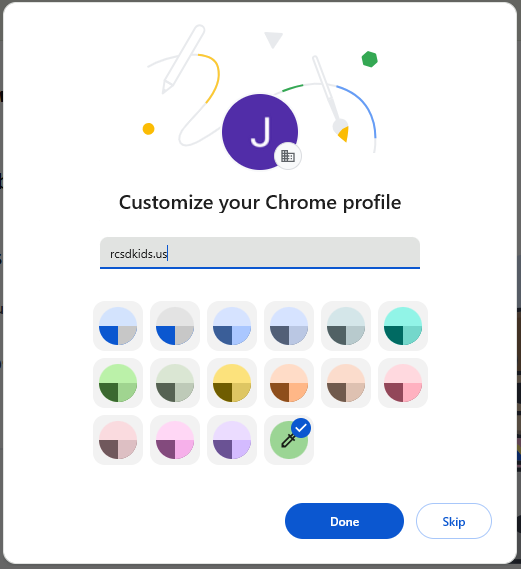Apply the muted sage green theme swatch
This screenshot has height=569, width=521.
(x=175, y=383)
